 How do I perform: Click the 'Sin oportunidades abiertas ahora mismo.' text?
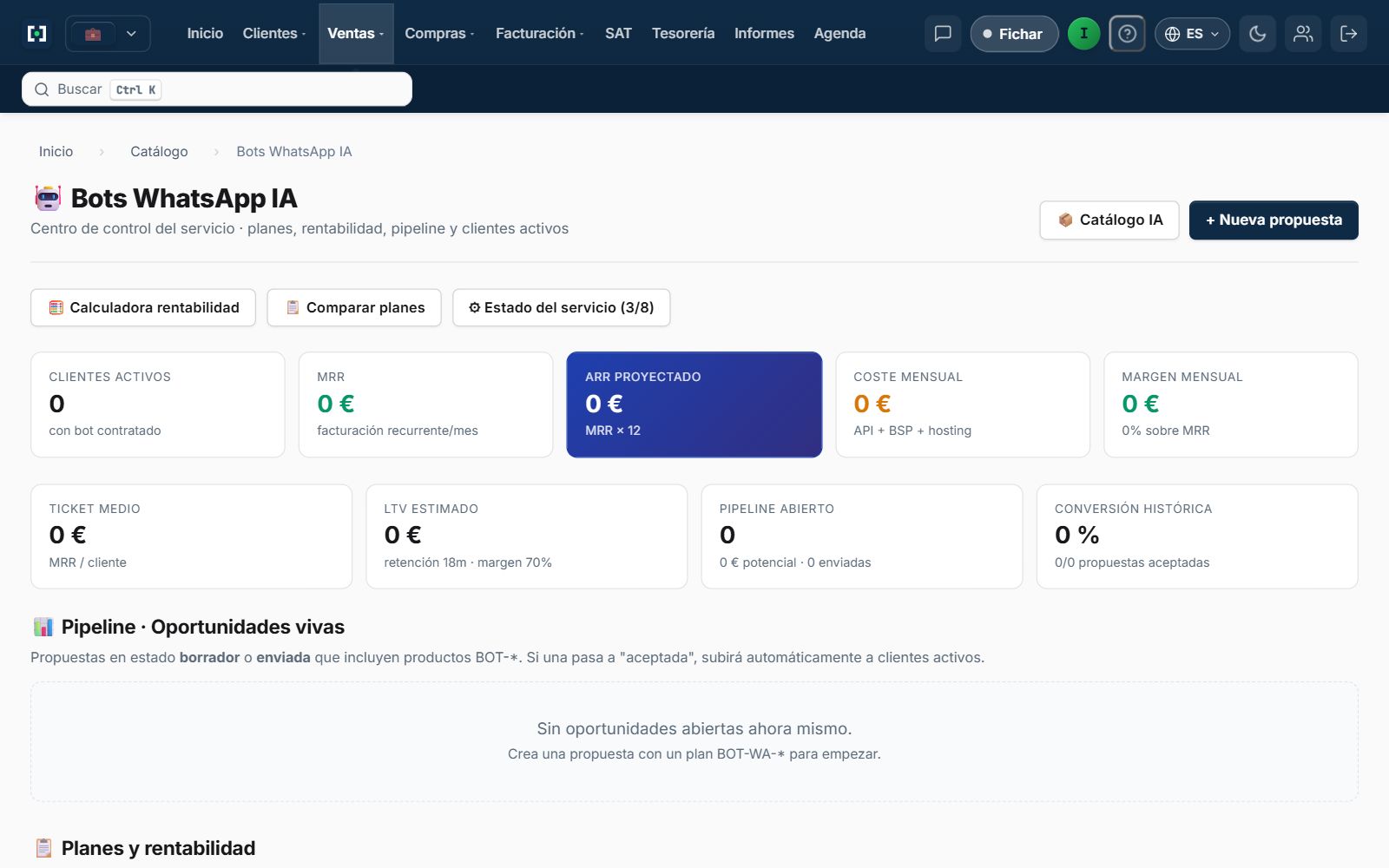point(694,729)
